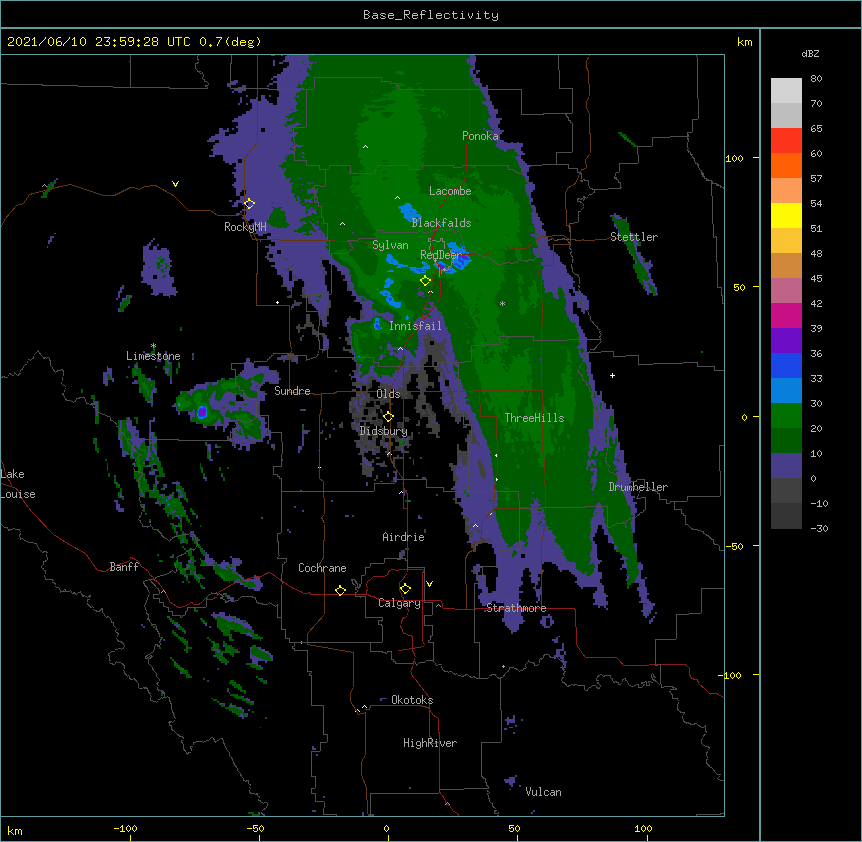Click the Vulcan town label
The width and height of the screenshot is (862, 842).
click(543, 792)
